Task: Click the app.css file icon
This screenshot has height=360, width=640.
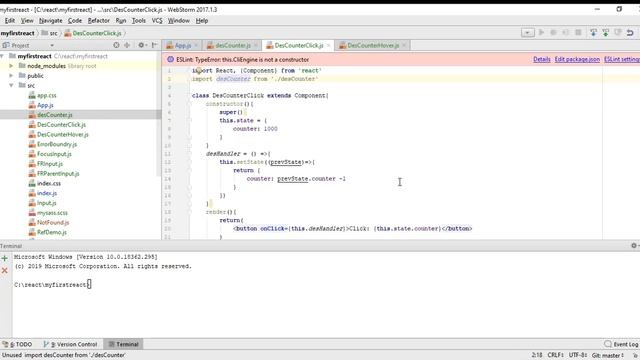Action: (x=32, y=95)
